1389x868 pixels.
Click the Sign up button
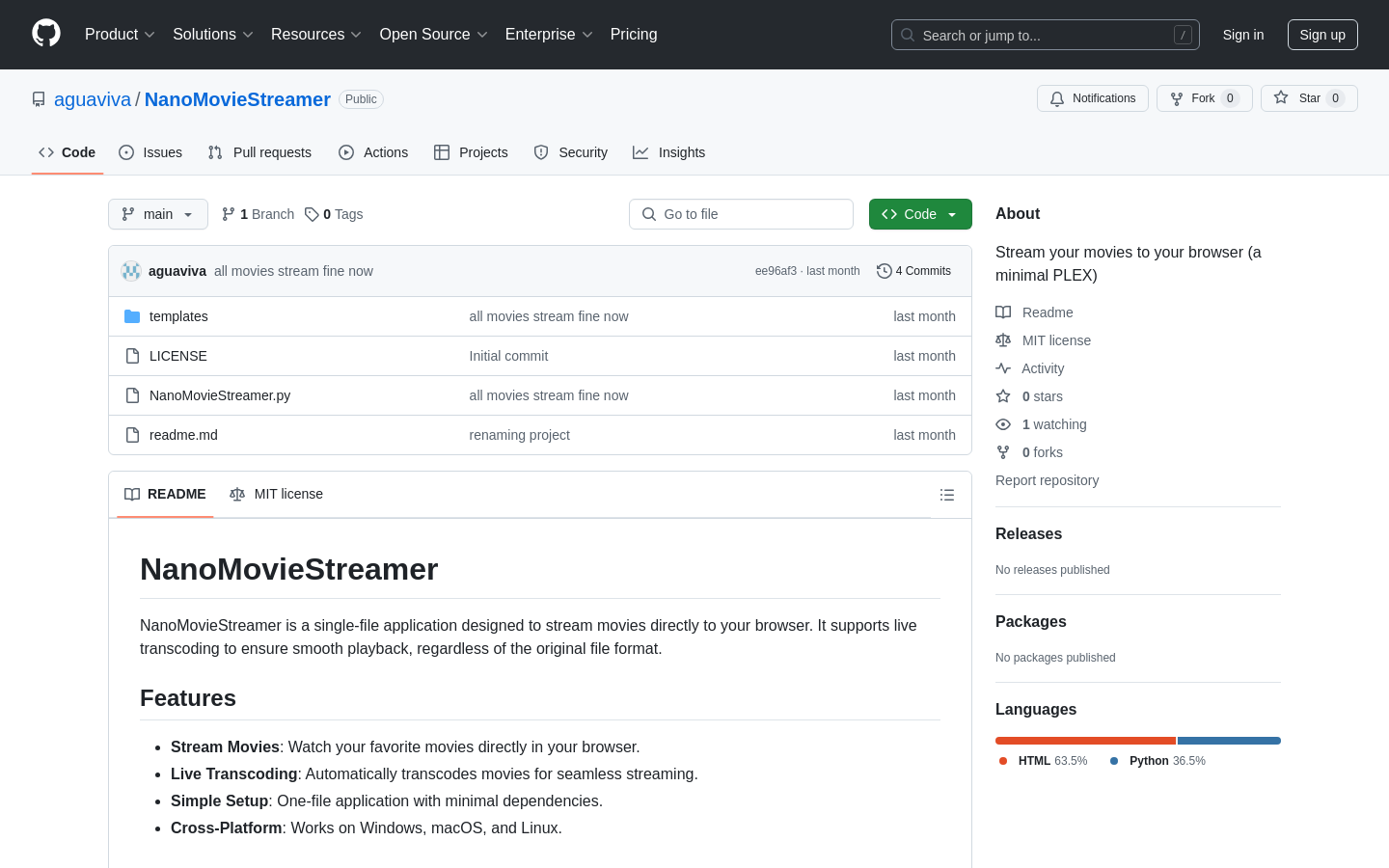coord(1322,35)
